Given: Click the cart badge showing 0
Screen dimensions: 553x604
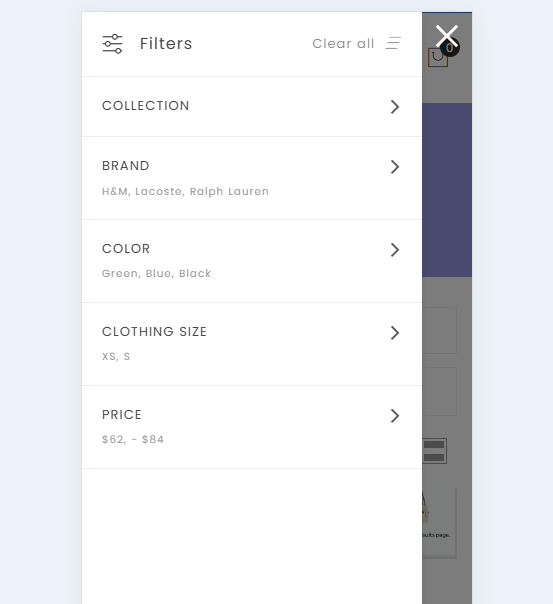Looking at the screenshot, I should point(449,48).
